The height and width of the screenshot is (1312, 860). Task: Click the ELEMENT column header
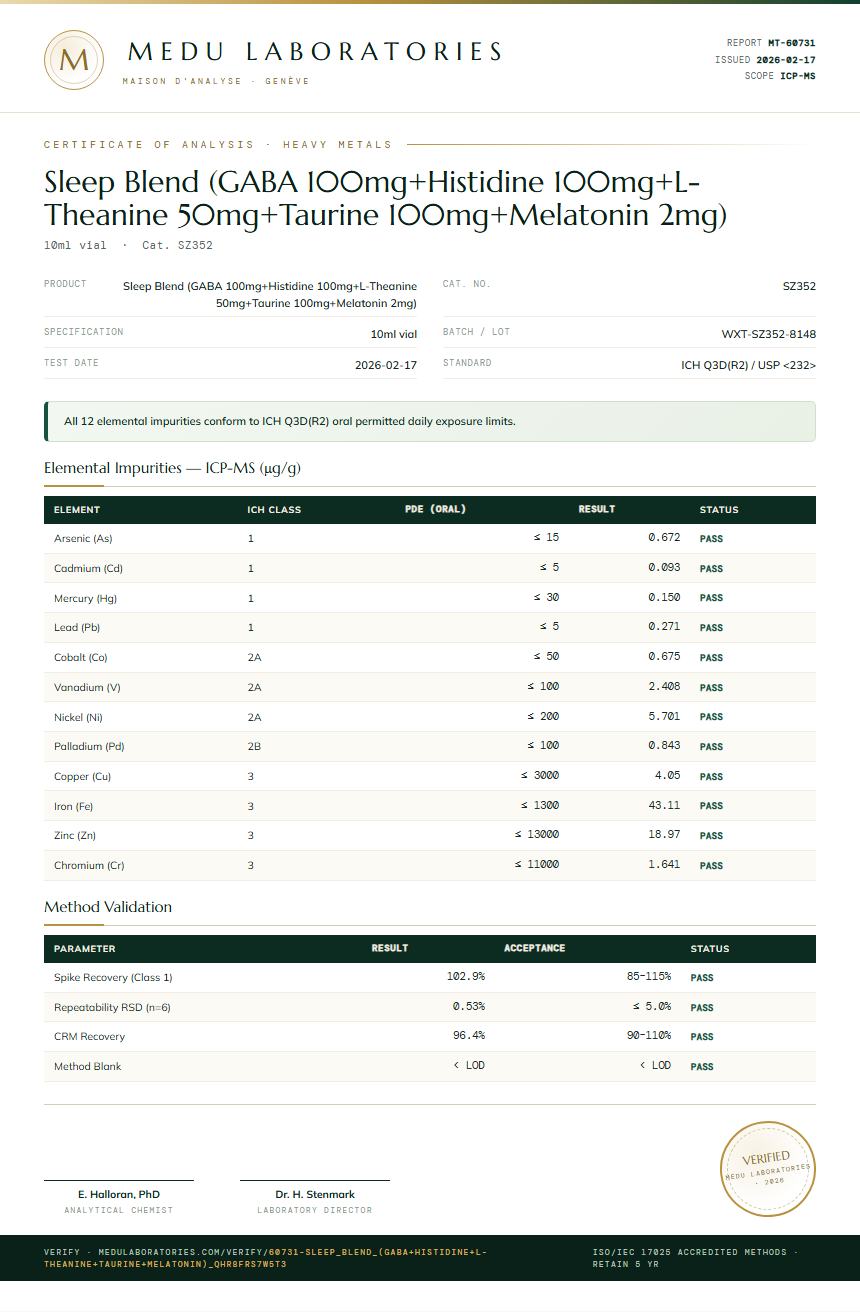pos(77,510)
